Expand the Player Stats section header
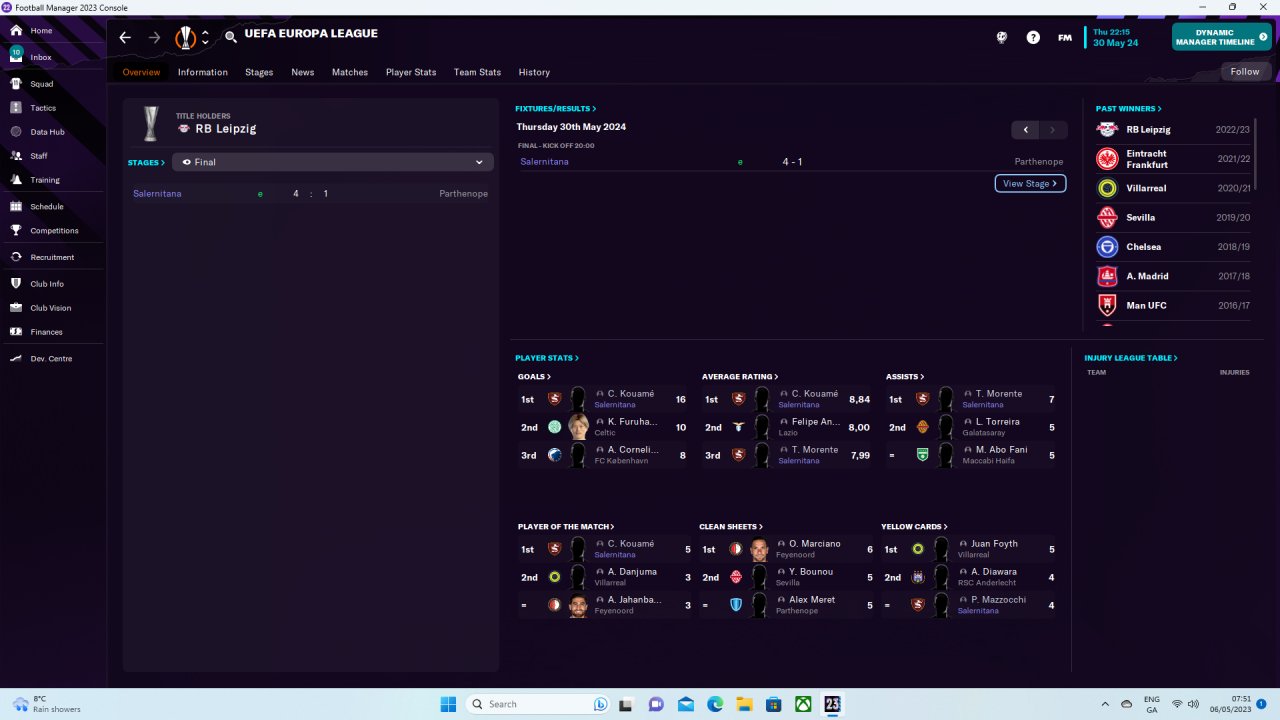1280x720 pixels. pyautogui.click(x=546, y=358)
